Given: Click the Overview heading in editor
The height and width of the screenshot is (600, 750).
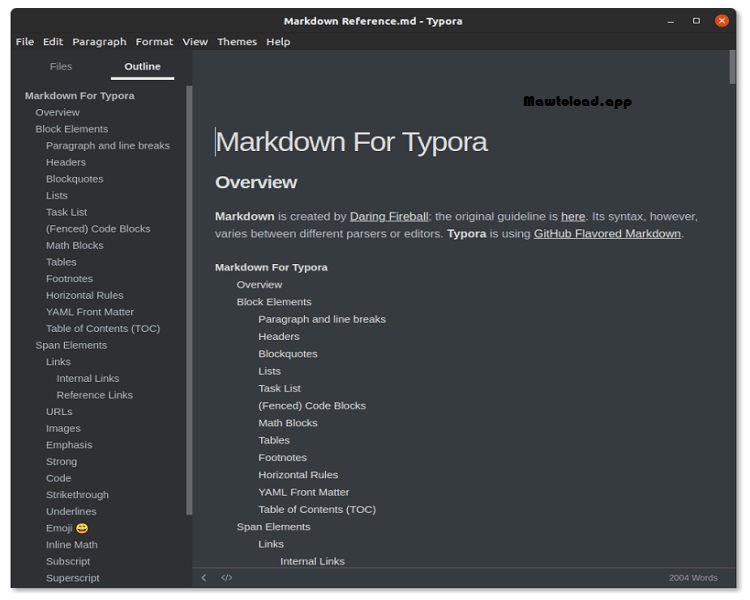Looking at the screenshot, I should [x=256, y=182].
